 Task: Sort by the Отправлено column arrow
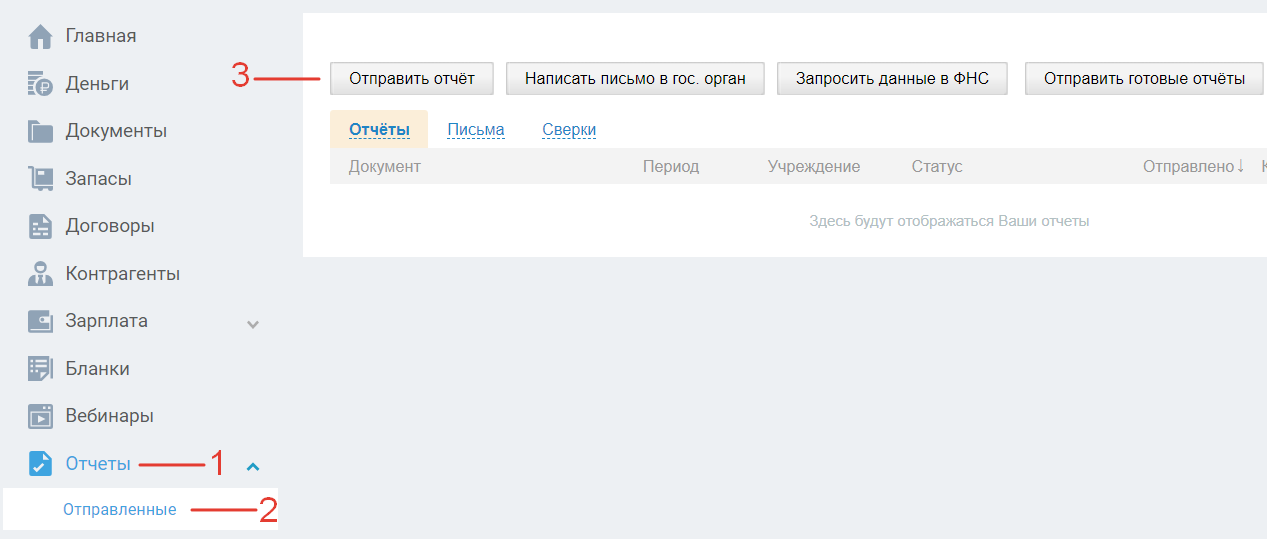click(x=1241, y=166)
